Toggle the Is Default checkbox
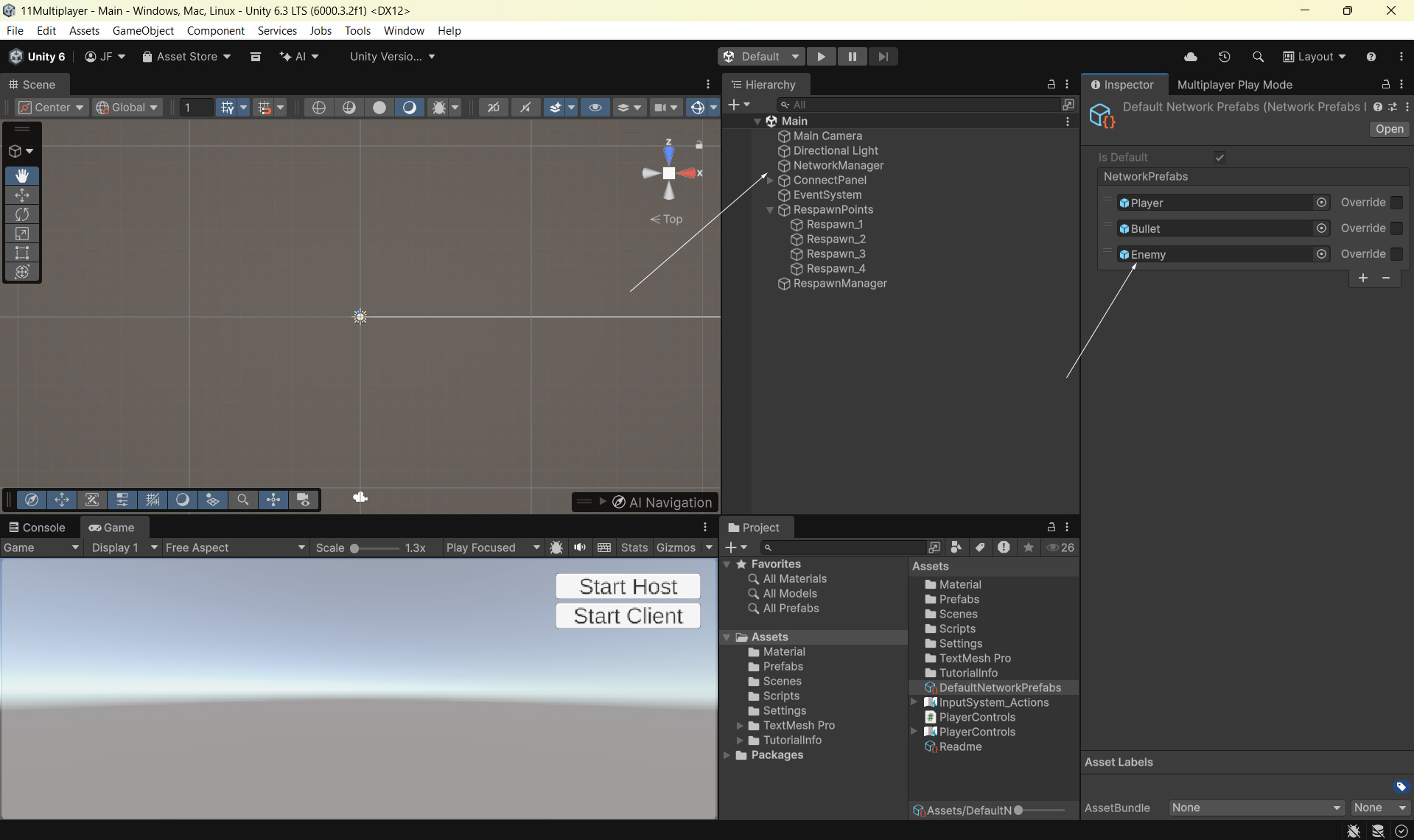 coord(1219,157)
